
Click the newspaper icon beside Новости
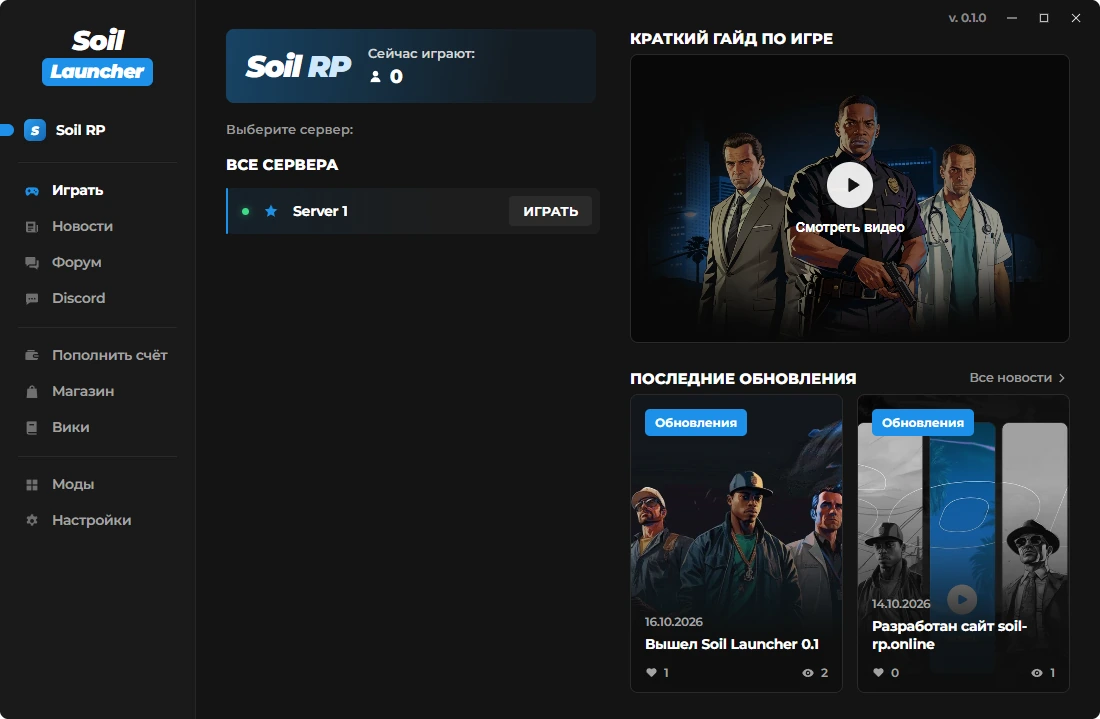[x=32, y=227]
